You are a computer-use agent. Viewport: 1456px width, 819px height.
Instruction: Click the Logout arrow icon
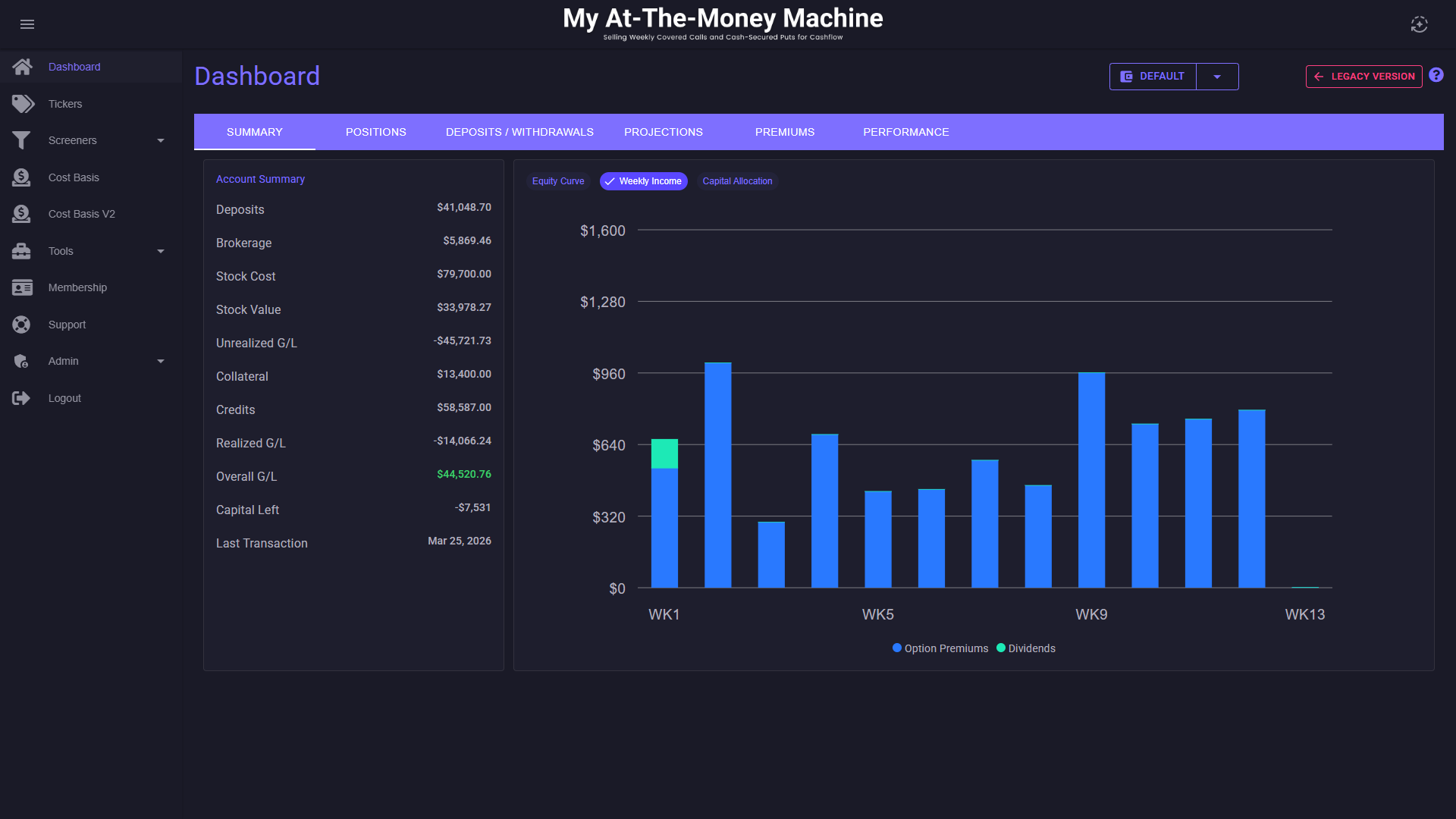[21, 398]
